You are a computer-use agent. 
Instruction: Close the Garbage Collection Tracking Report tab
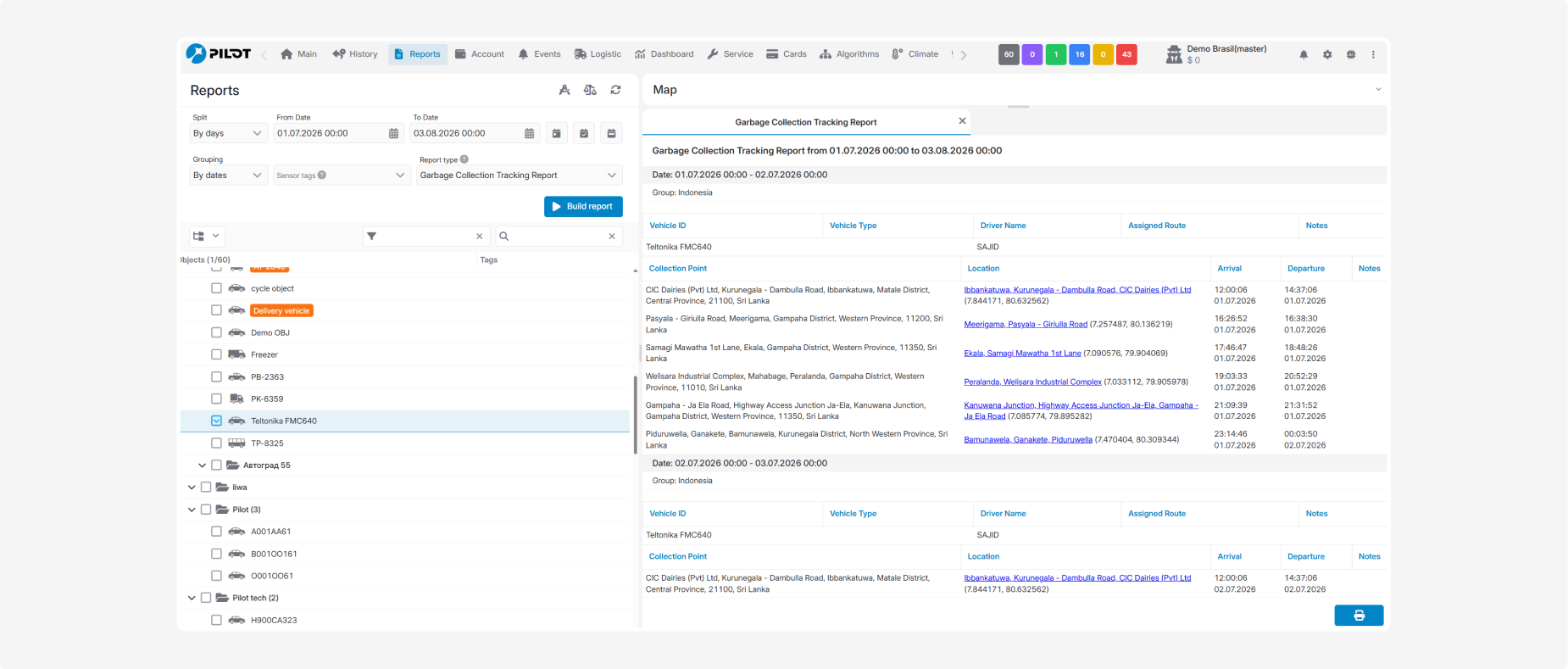tap(962, 121)
